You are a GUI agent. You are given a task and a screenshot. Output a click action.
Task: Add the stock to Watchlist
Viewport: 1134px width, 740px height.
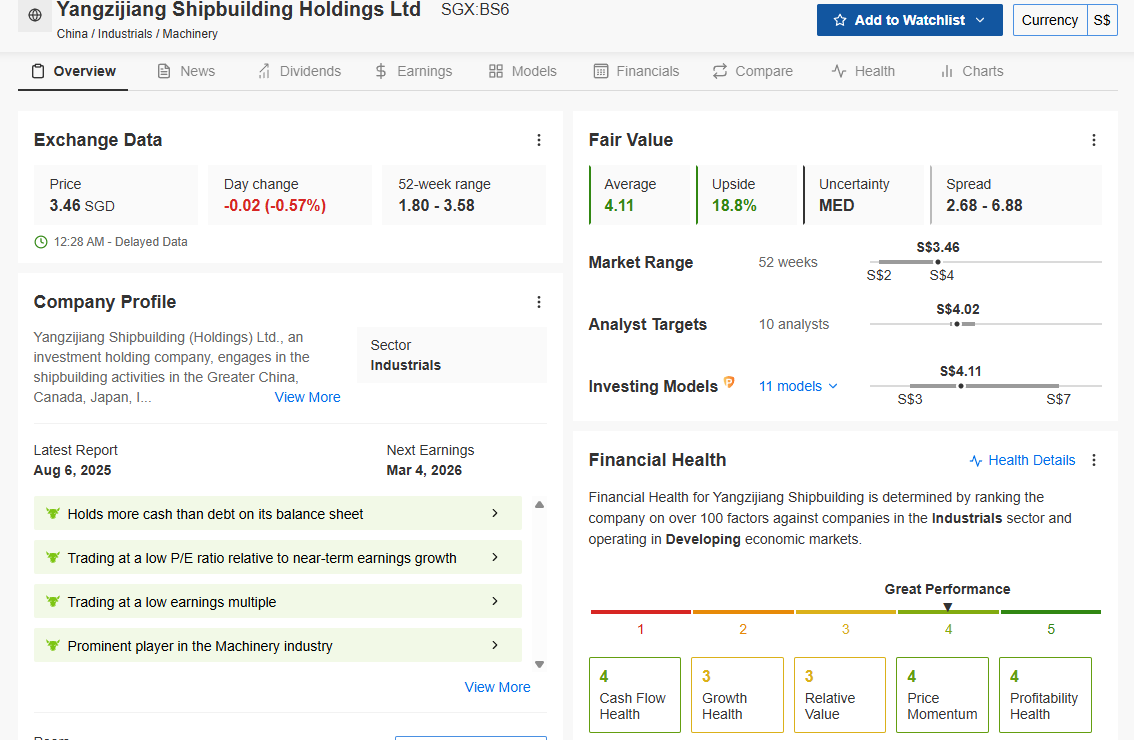909,20
